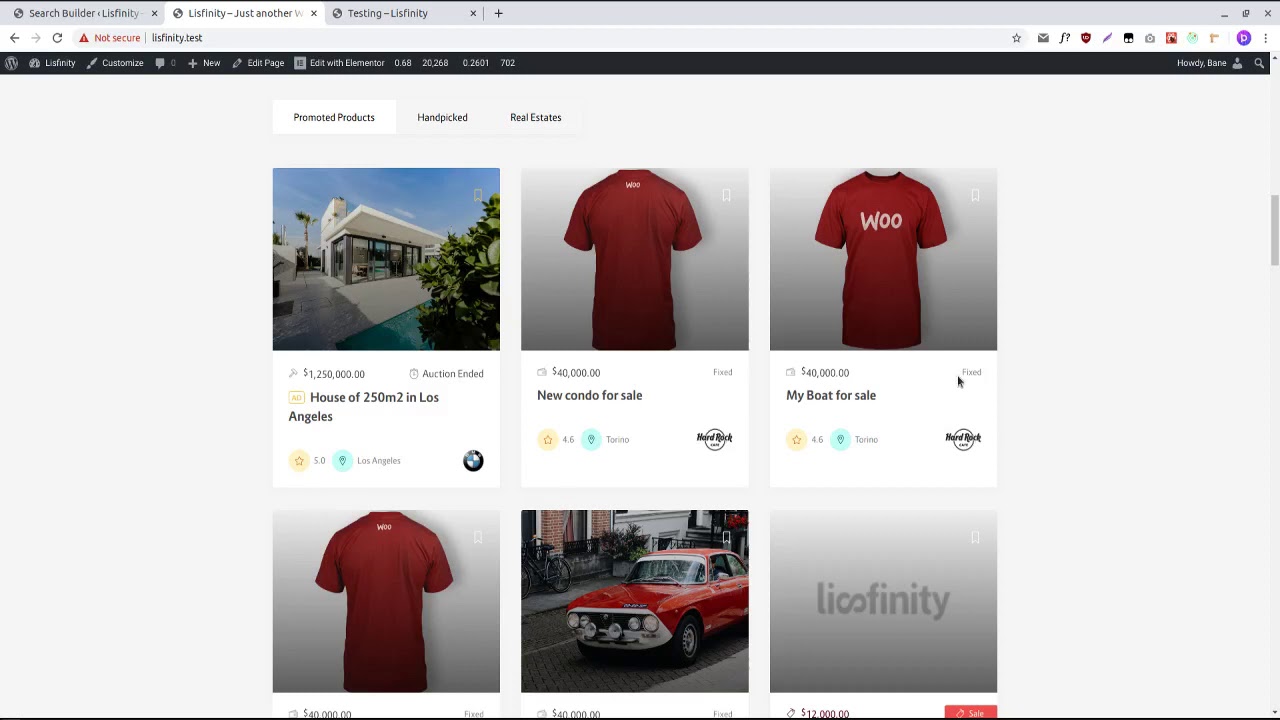Open the f? font identifier extension
The image size is (1280, 720).
[1065, 38]
